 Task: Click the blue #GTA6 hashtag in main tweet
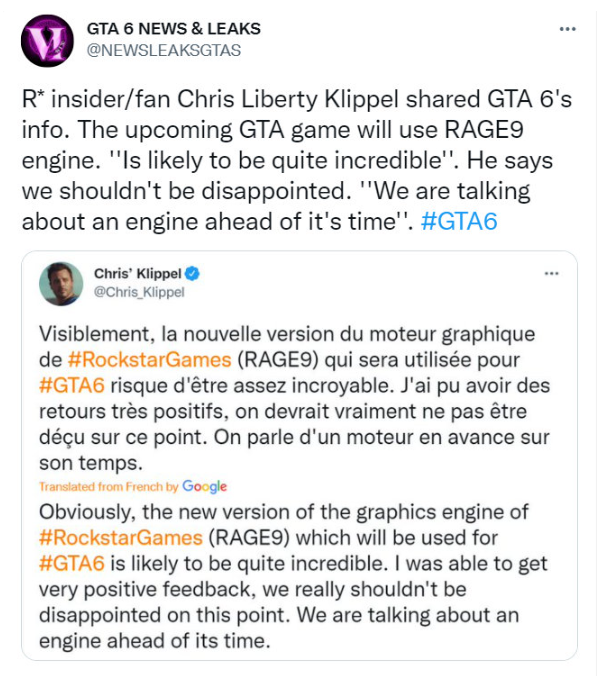(459, 222)
